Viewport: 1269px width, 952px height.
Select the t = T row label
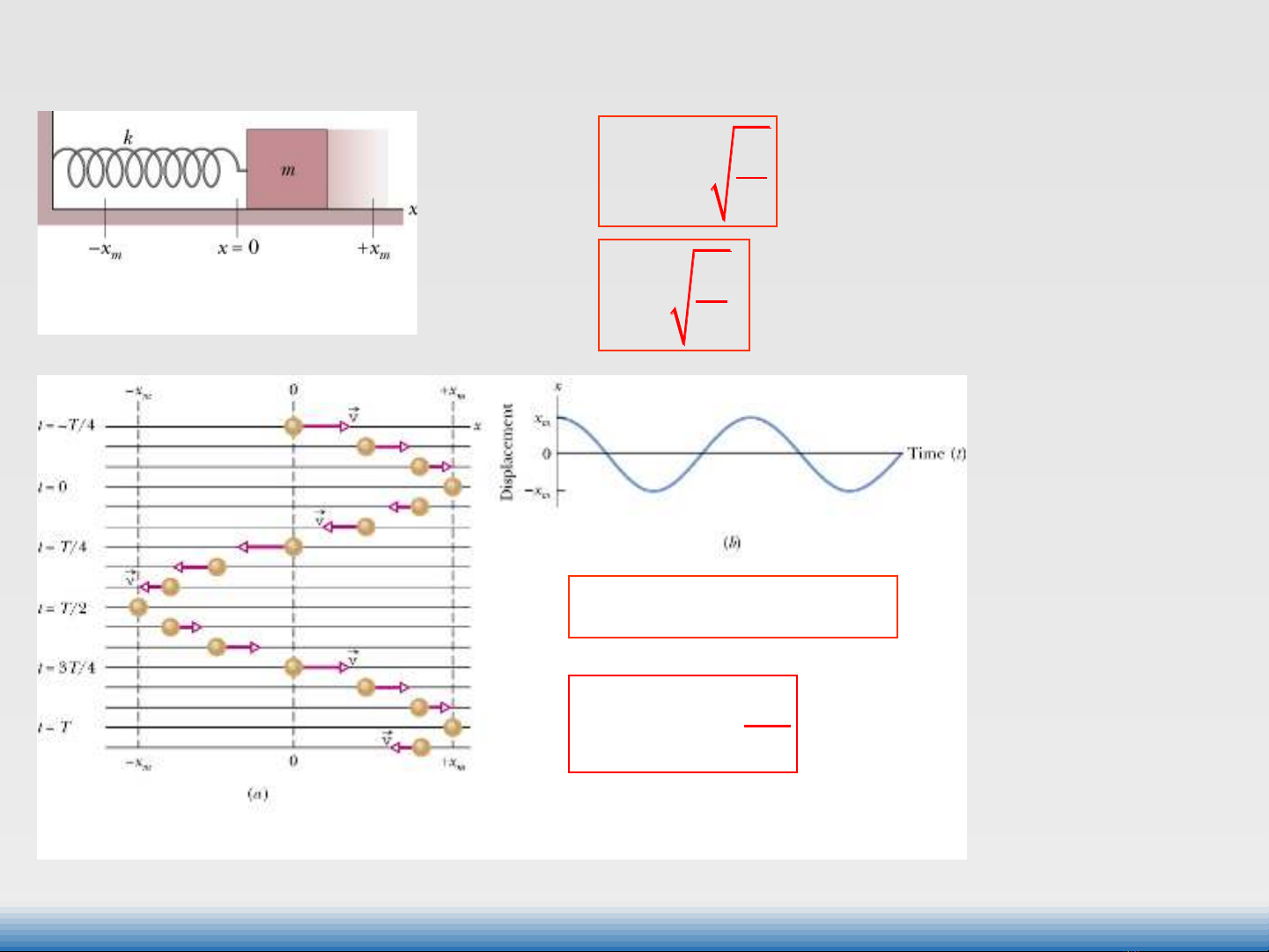click(55, 727)
